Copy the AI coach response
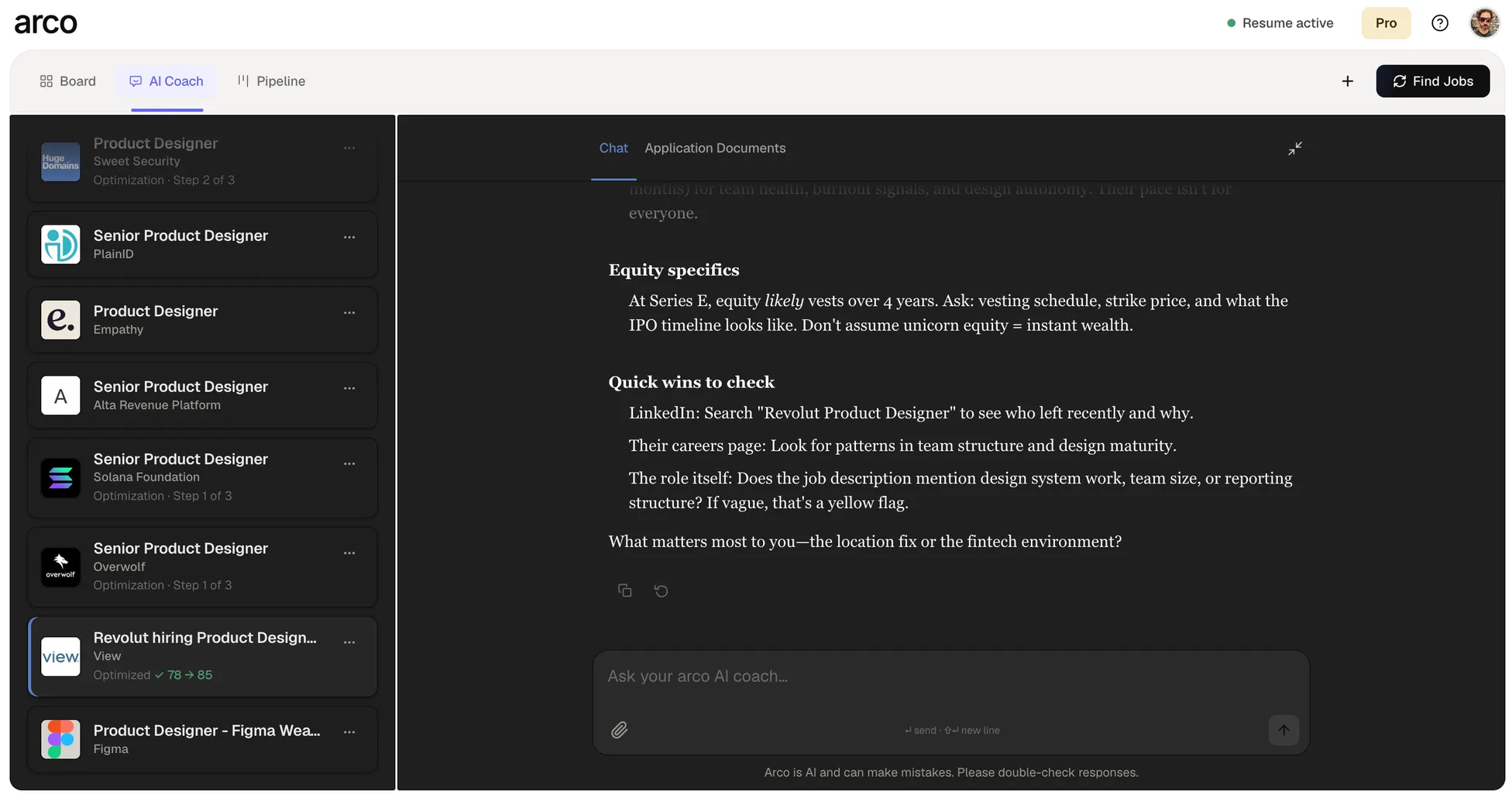 624,591
